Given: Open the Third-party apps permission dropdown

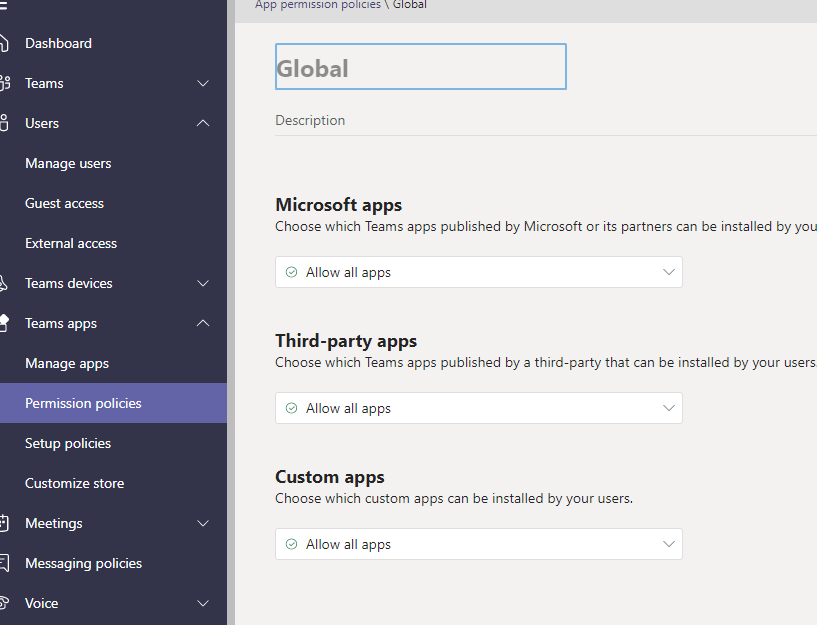Looking at the screenshot, I should pos(479,408).
